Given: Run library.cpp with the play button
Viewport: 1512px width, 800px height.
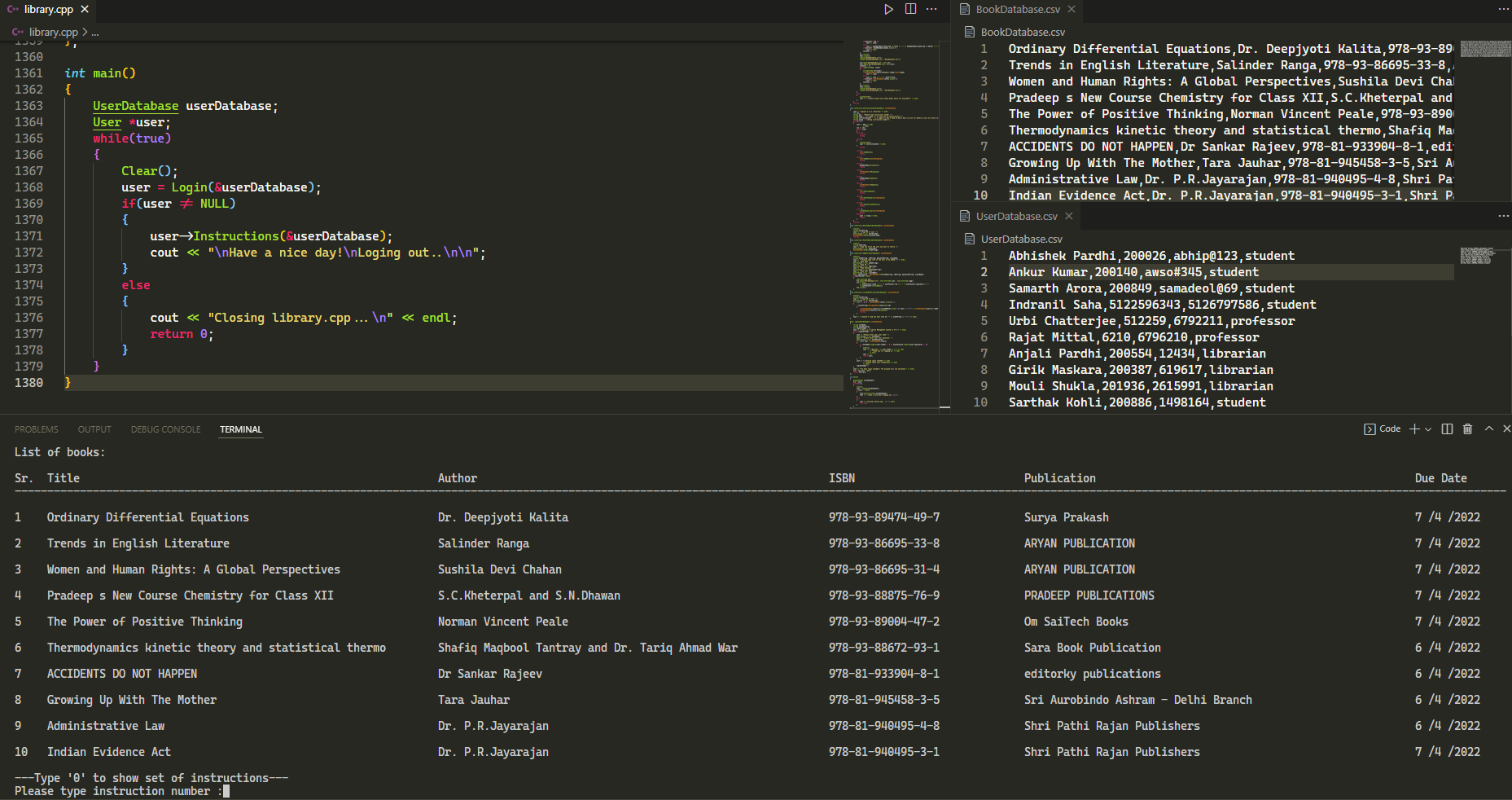Looking at the screenshot, I should click(888, 9).
